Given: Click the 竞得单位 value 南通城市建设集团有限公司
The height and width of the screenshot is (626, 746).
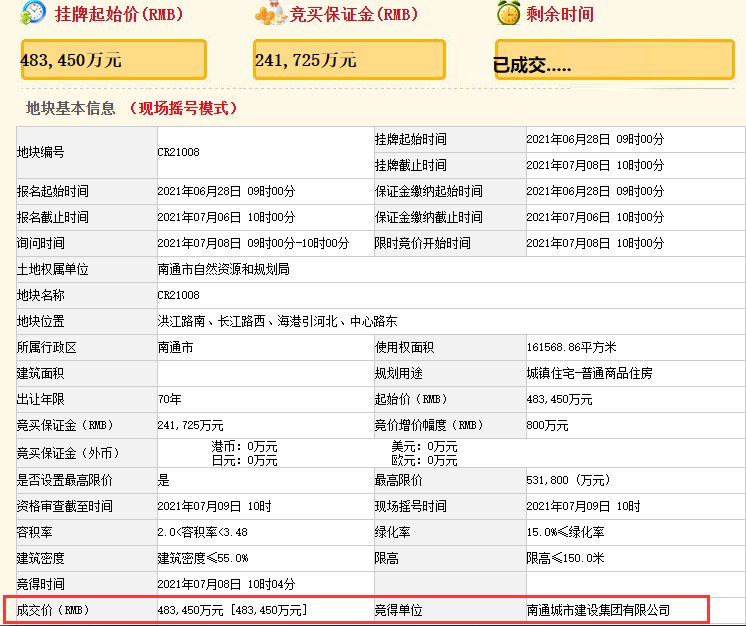Looking at the screenshot, I should click(598, 610).
